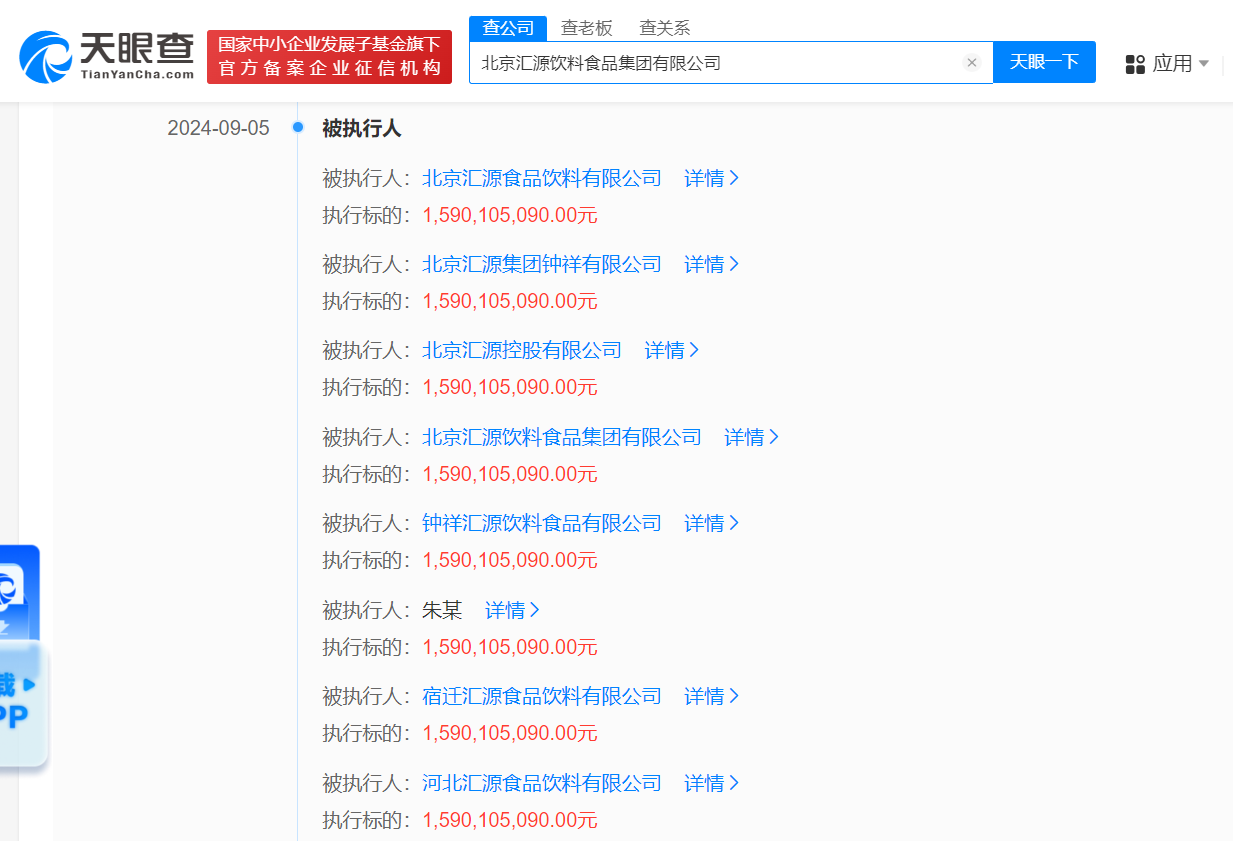Open the 应用 grid icon

pyautogui.click(x=1135, y=64)
